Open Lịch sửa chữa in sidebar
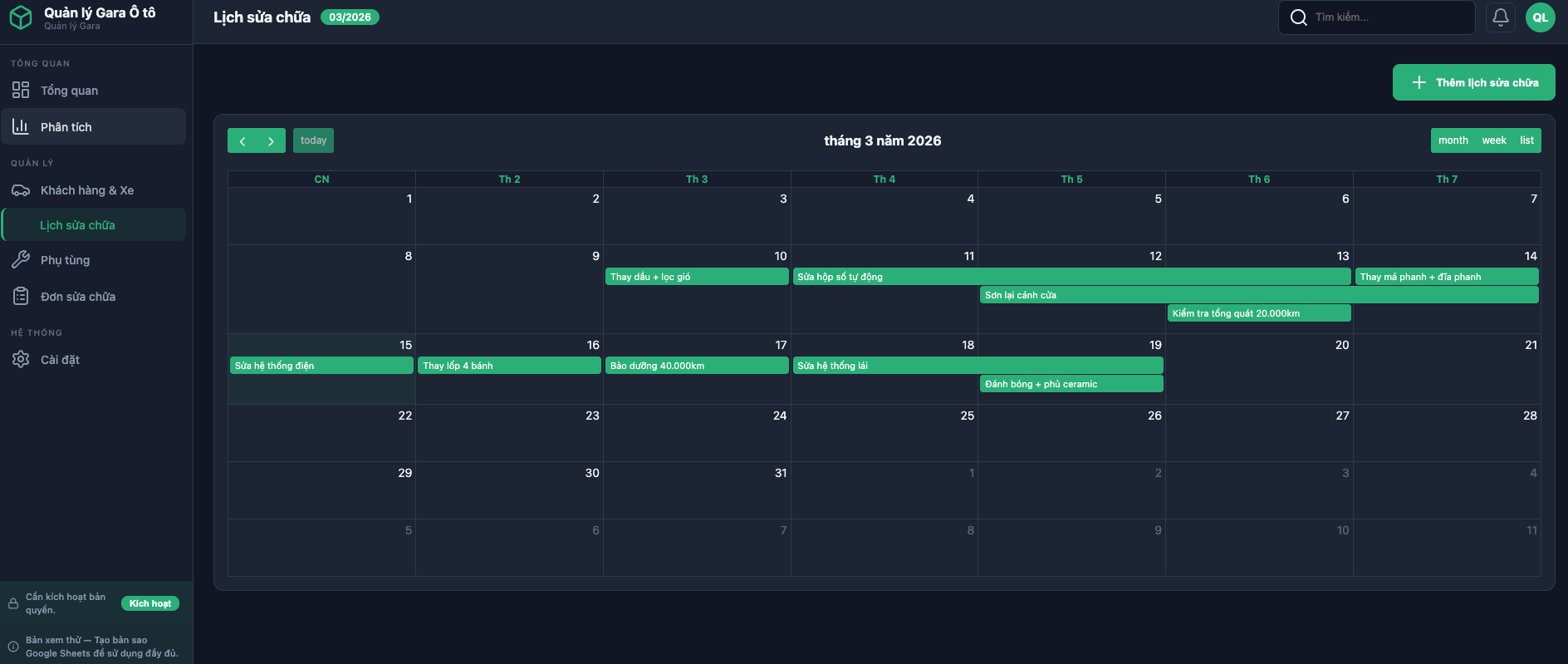 coord(77,225)
